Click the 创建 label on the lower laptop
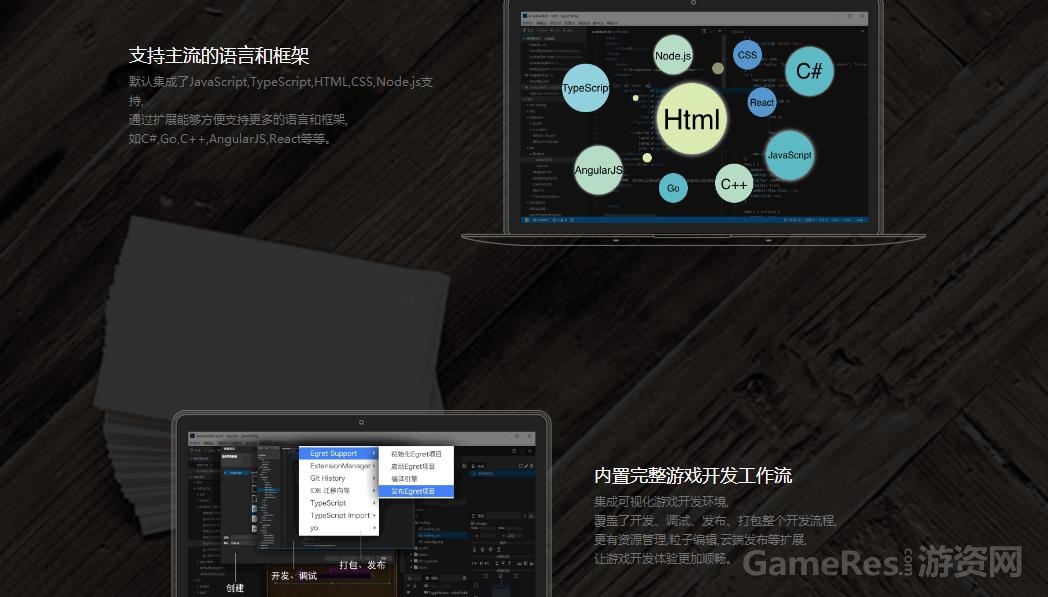 pyautogui.click(x=235, y=588)
